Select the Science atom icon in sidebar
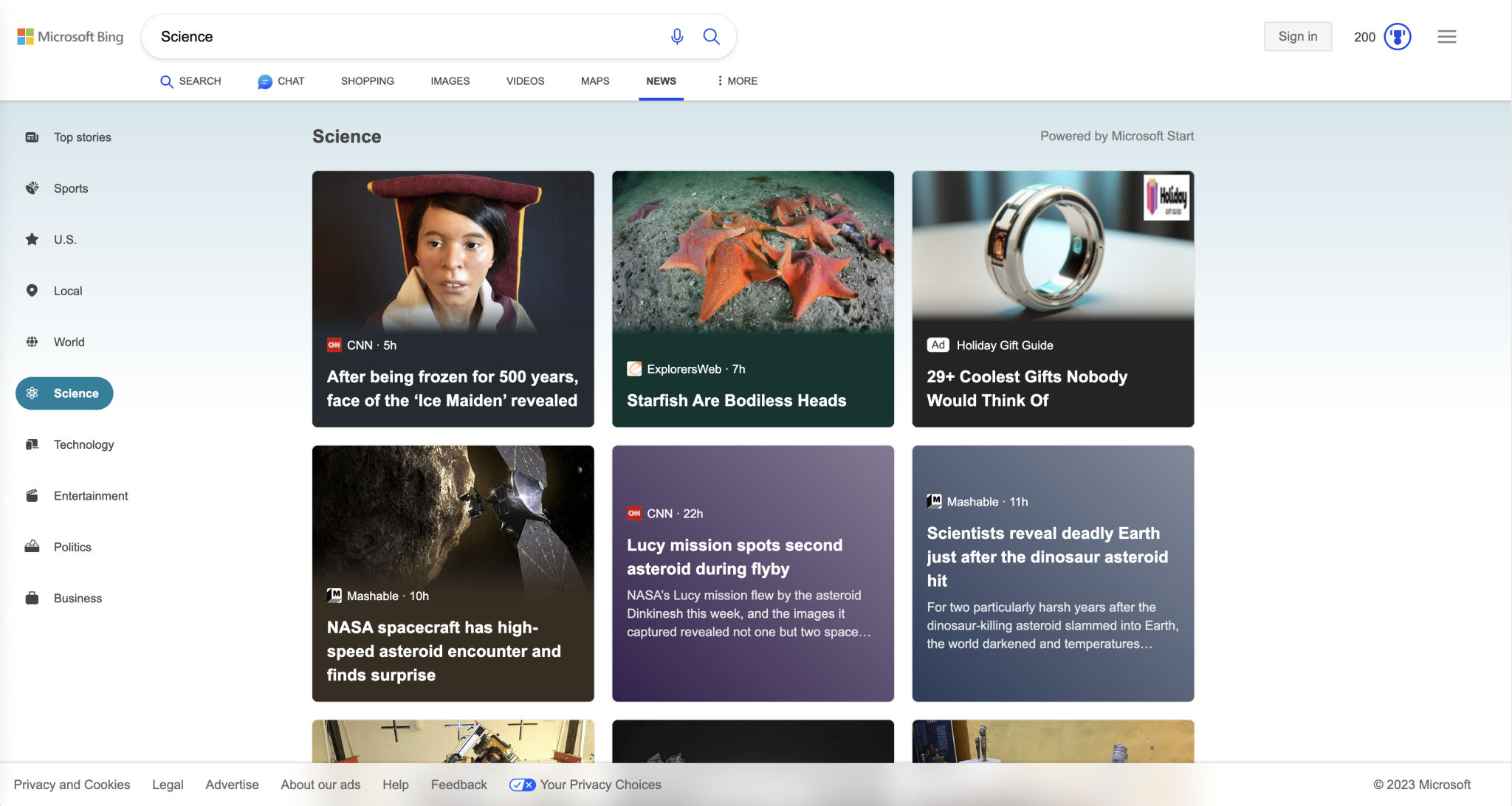 tap(31, 393)
